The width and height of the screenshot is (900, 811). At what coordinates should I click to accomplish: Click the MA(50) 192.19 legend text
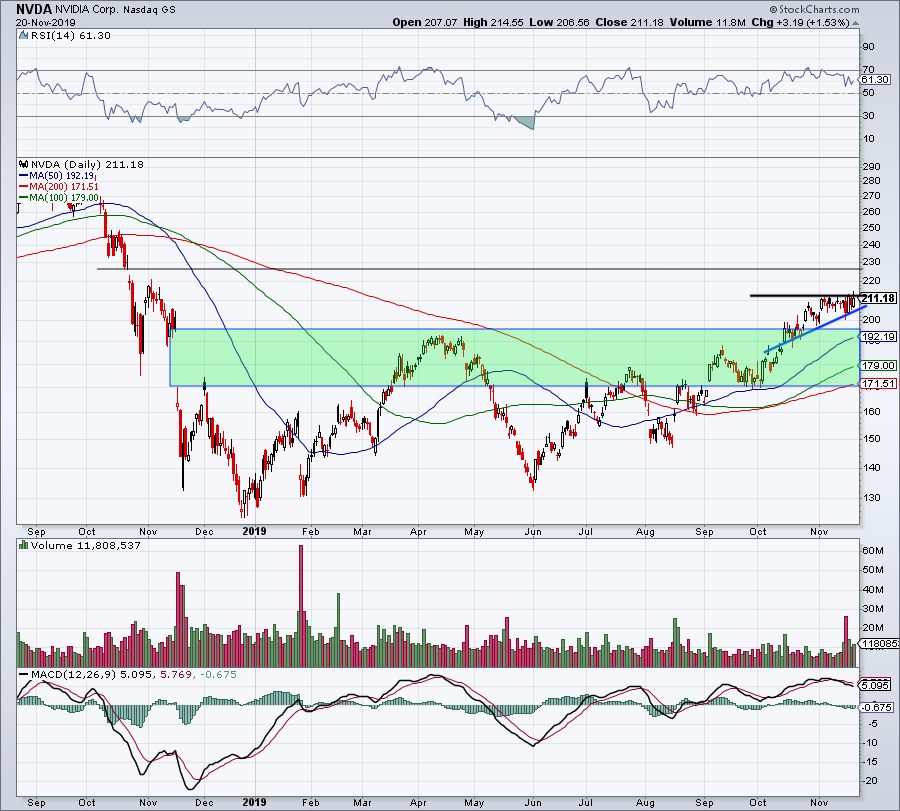pyautogui.click(x=61, y=176)
